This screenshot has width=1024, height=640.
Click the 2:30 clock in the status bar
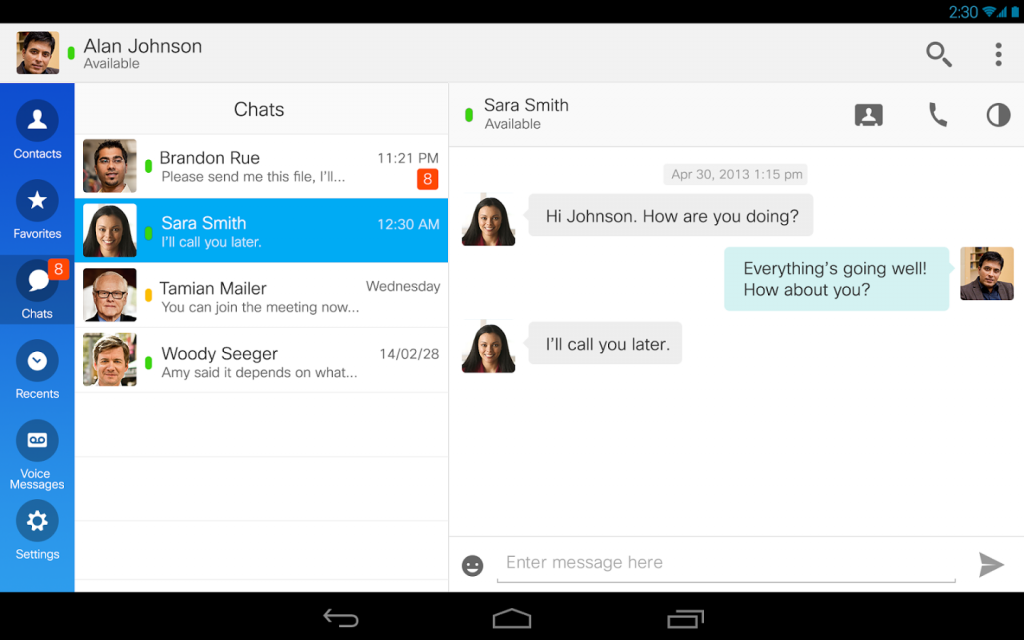click(963, 12)
